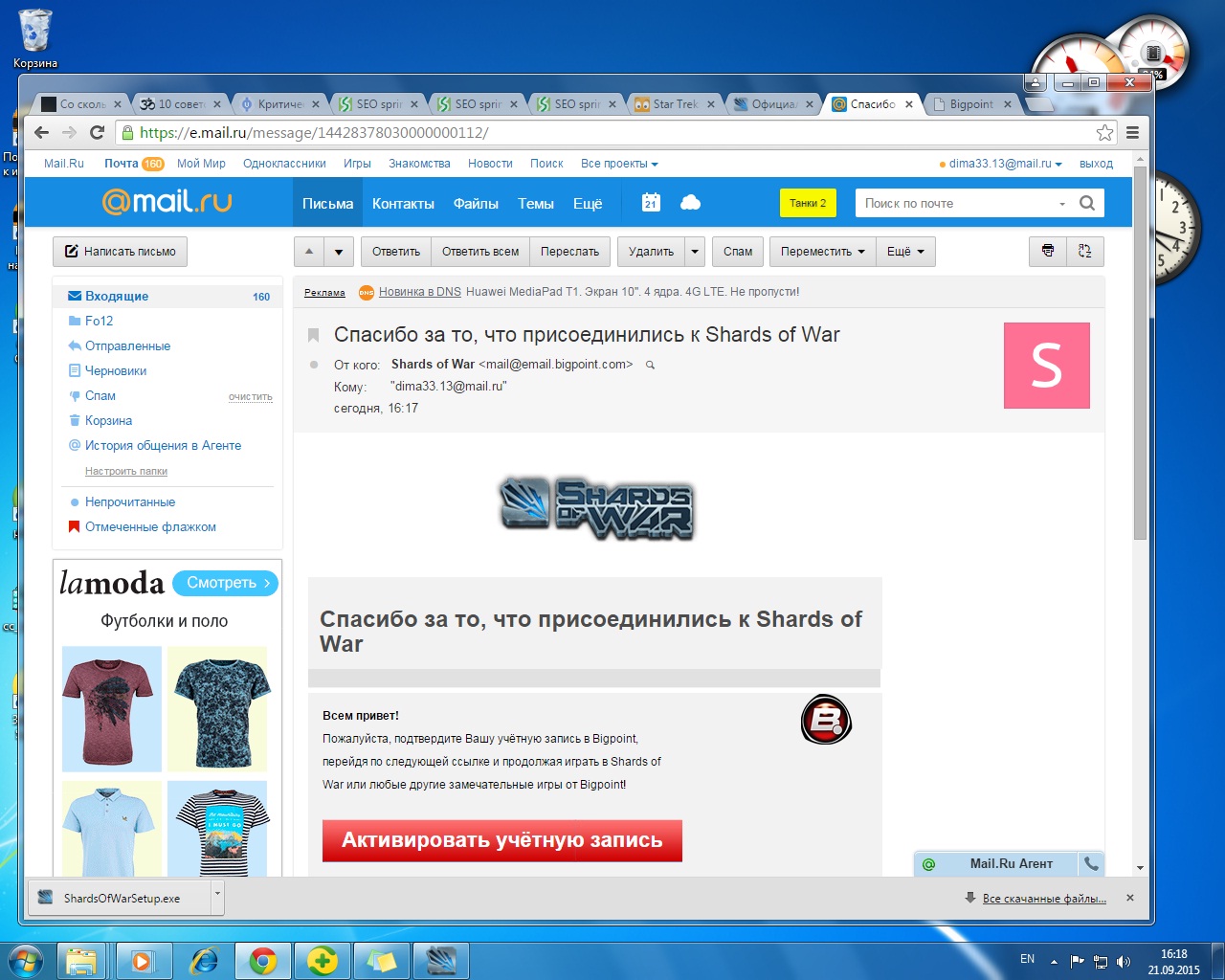Click the Chrome icon in the taskbar
The width and height of the screenshot is (1225, 980).
[263, 961]
